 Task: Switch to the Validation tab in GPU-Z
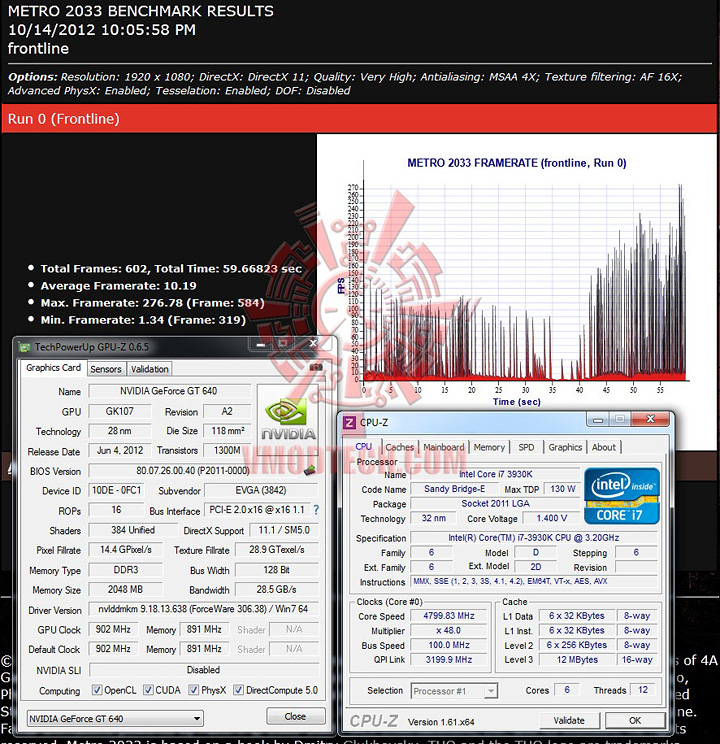tap(150, 369)
